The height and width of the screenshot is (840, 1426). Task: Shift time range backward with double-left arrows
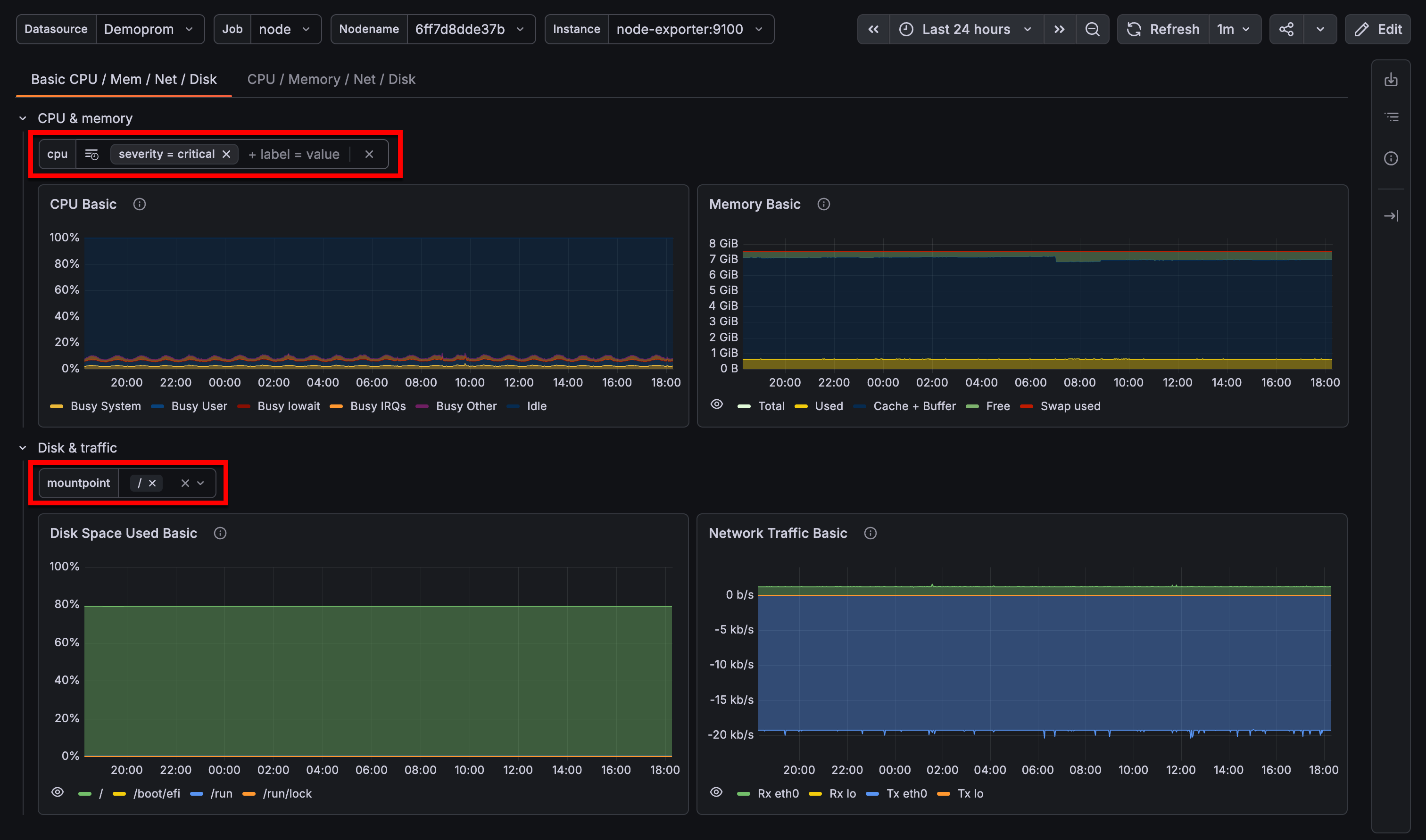tap(873, 29)
